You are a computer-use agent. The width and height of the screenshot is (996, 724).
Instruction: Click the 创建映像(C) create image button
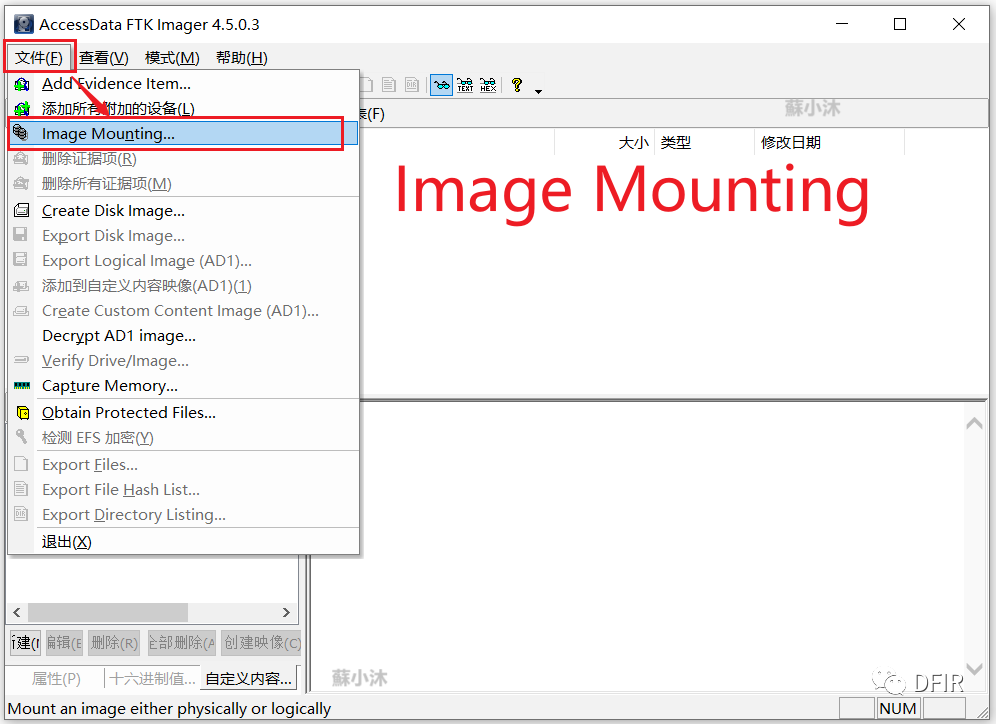[262, 643]
